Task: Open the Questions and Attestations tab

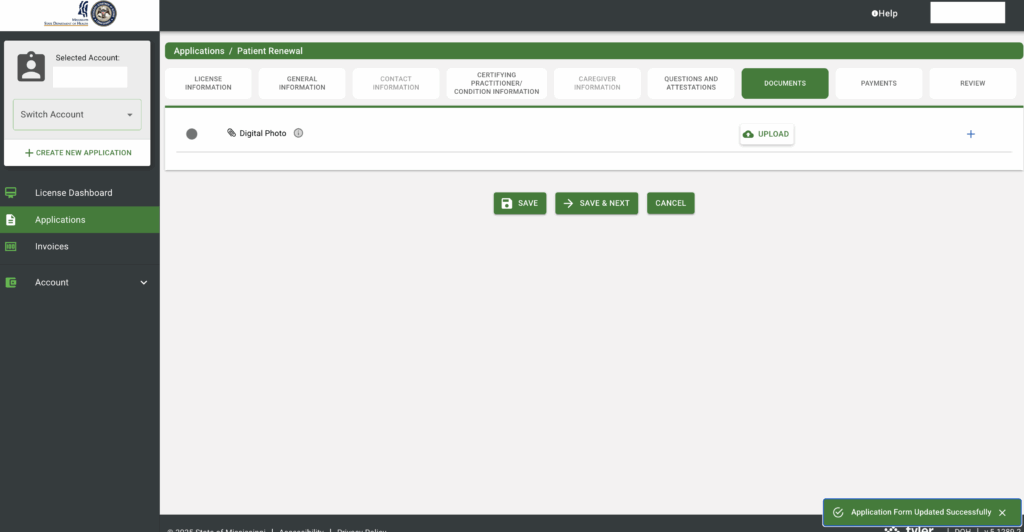Action: pyautogui.click(x=691, y=84)
